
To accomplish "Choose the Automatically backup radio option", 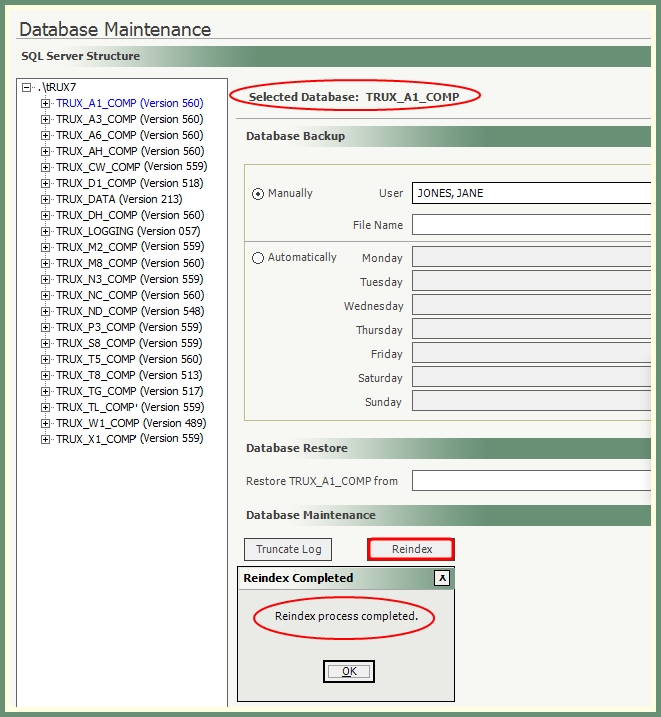I will pyautogui.click(x=258, y=258).
